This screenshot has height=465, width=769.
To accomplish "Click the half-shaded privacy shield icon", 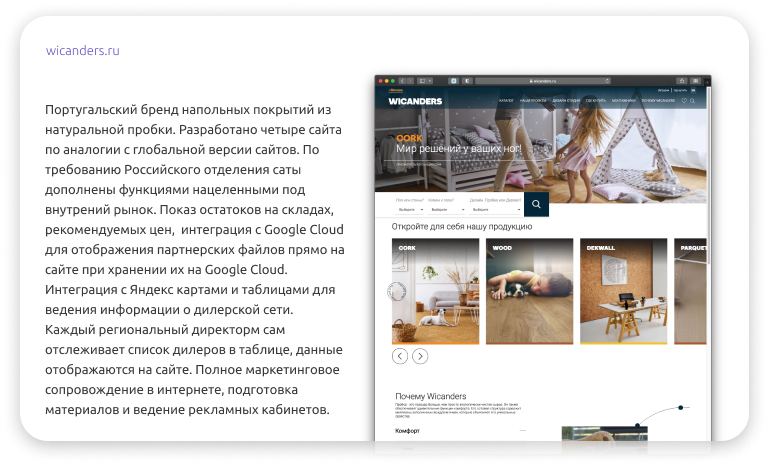I will click(467, 81).
